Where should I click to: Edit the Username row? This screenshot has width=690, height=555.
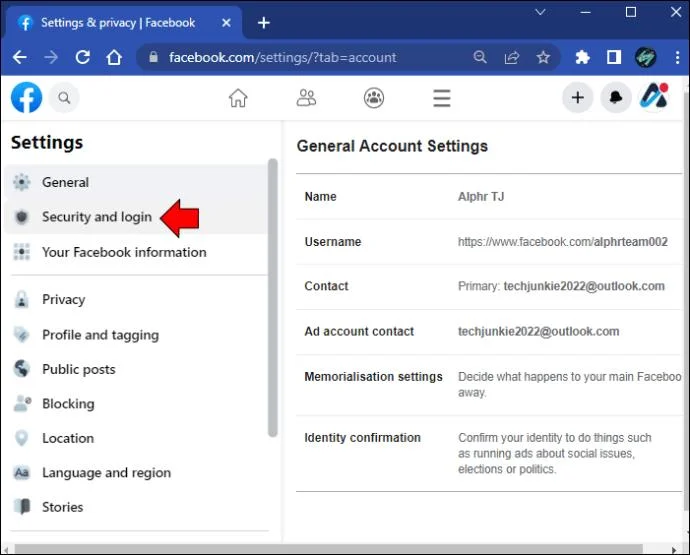489,242
